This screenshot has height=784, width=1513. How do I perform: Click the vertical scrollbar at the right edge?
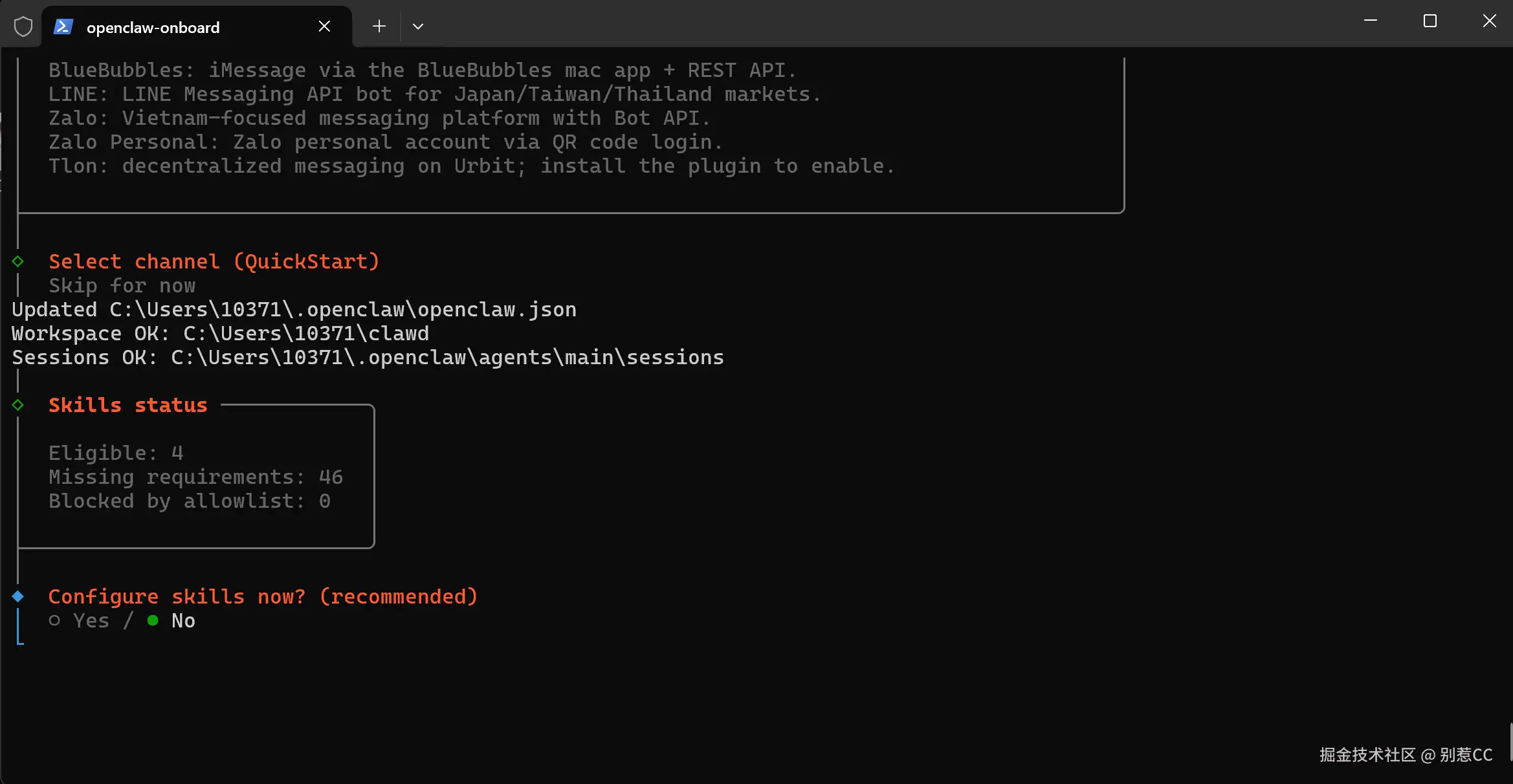1510,741
